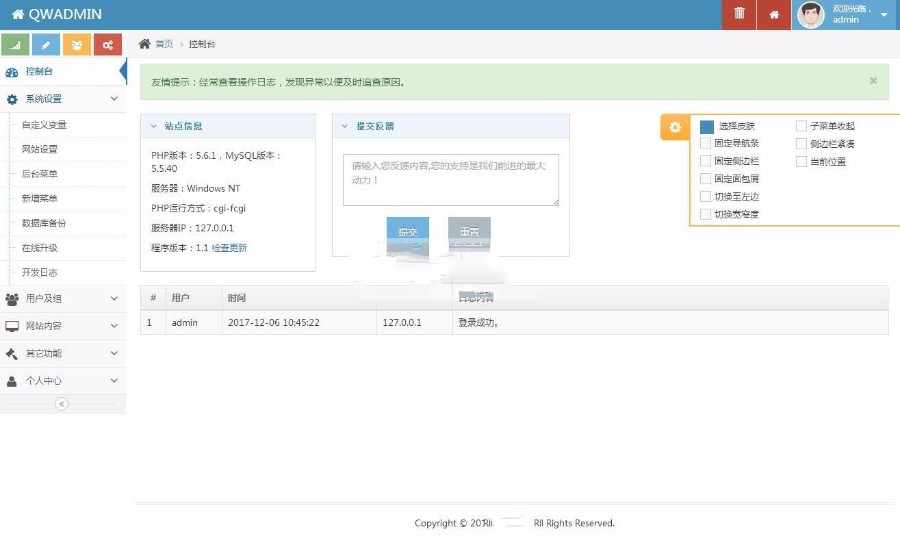Collapse the 提交反馈 panel chevron
This screenshot has width=900, height=538.
(345, 126)
